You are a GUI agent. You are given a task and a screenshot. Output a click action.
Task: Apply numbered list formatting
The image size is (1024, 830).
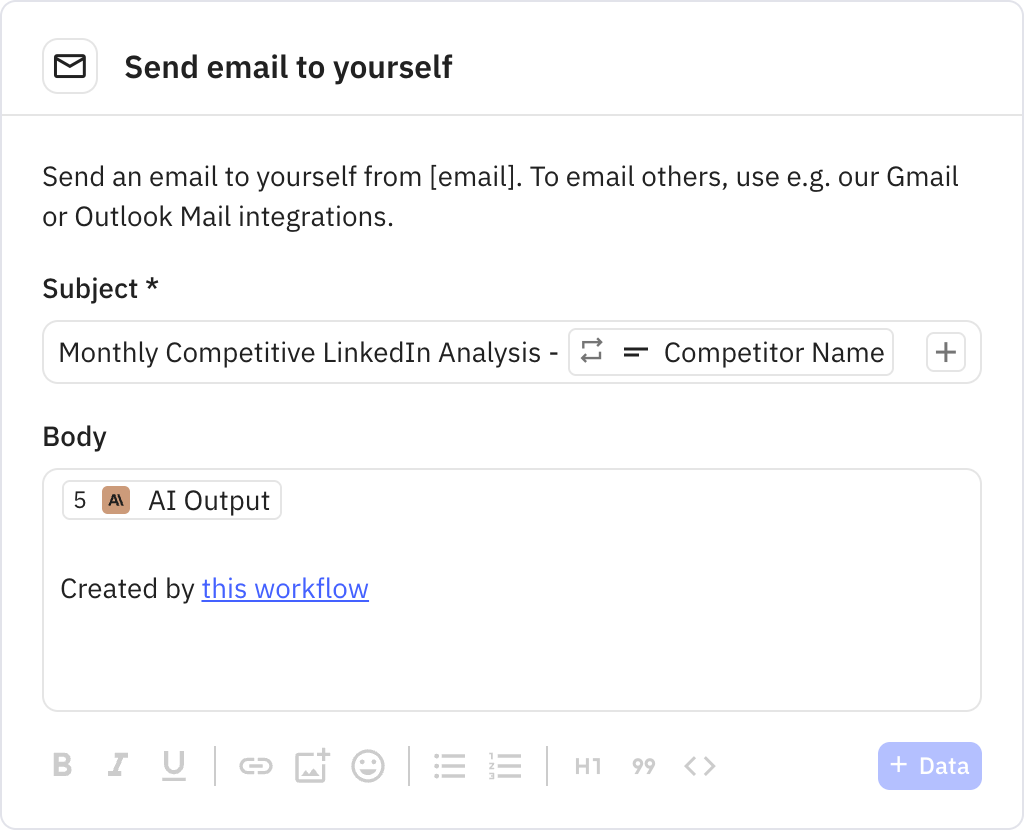click(x=505, y=766)
